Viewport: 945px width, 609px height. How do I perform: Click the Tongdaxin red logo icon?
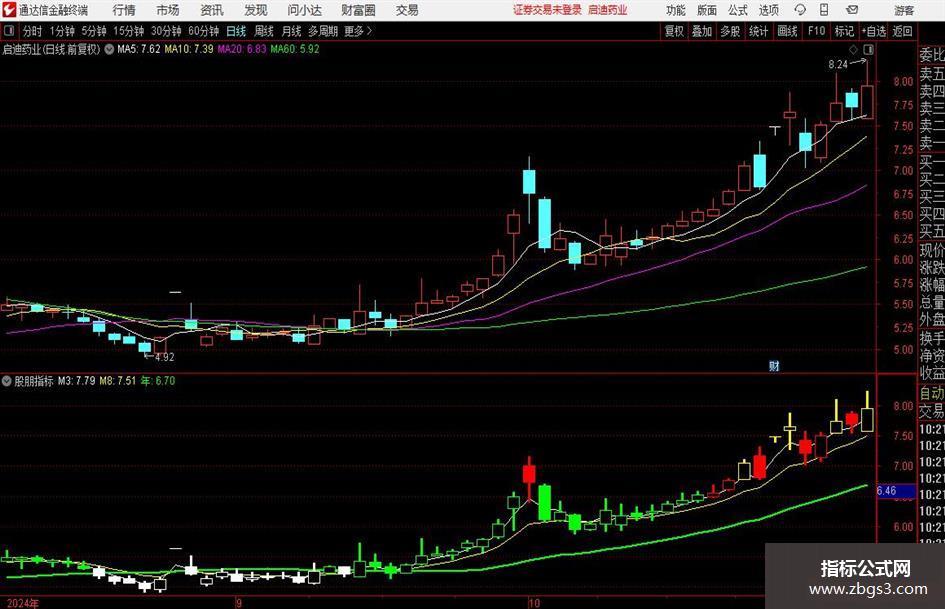[x=9, y=10]
